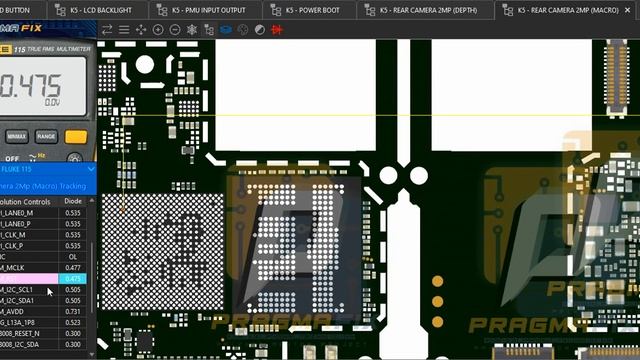Click the gold connector at top right of board

(617, 78)
